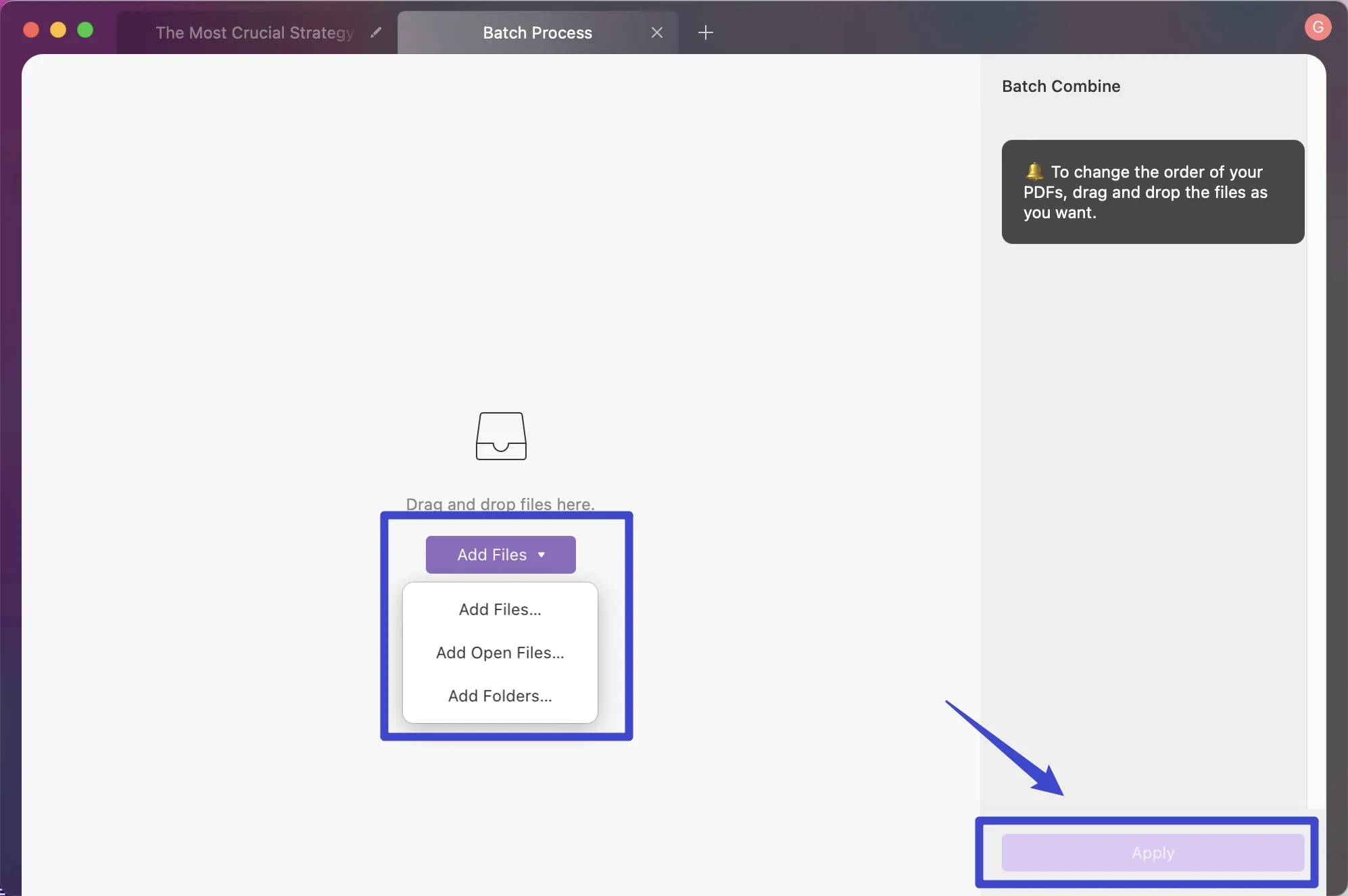Click the close button on Batch Process tab

click(x=657, y=31)
